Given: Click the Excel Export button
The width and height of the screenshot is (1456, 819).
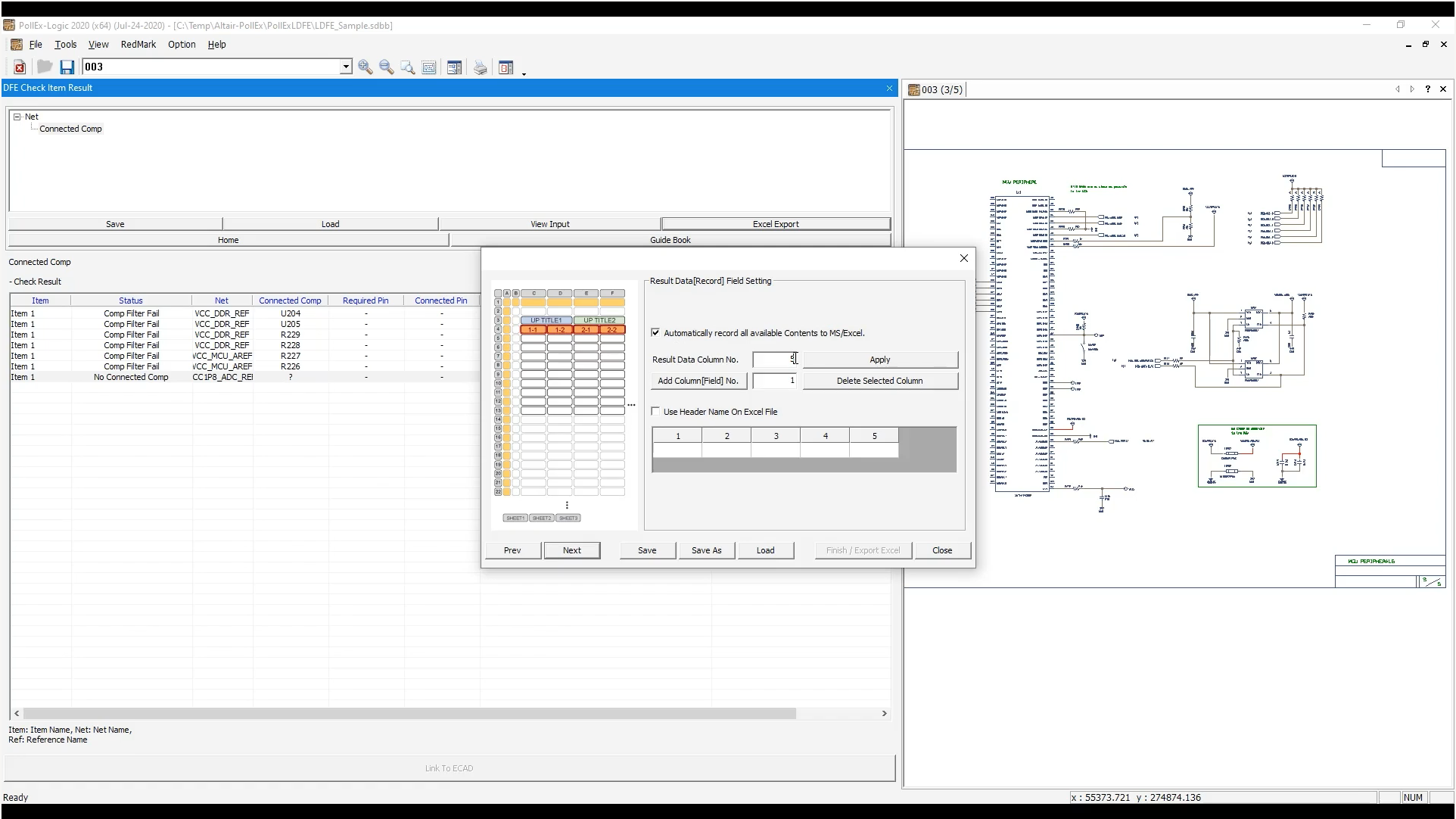Looking at the screenshot, I should coord(776,224).
